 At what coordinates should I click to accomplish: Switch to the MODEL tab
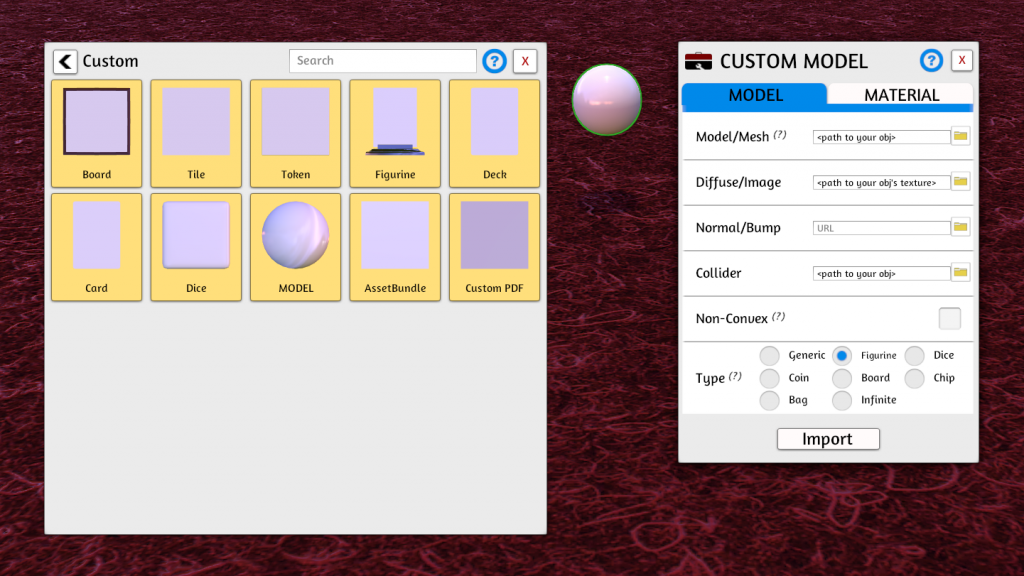point(755,95)
